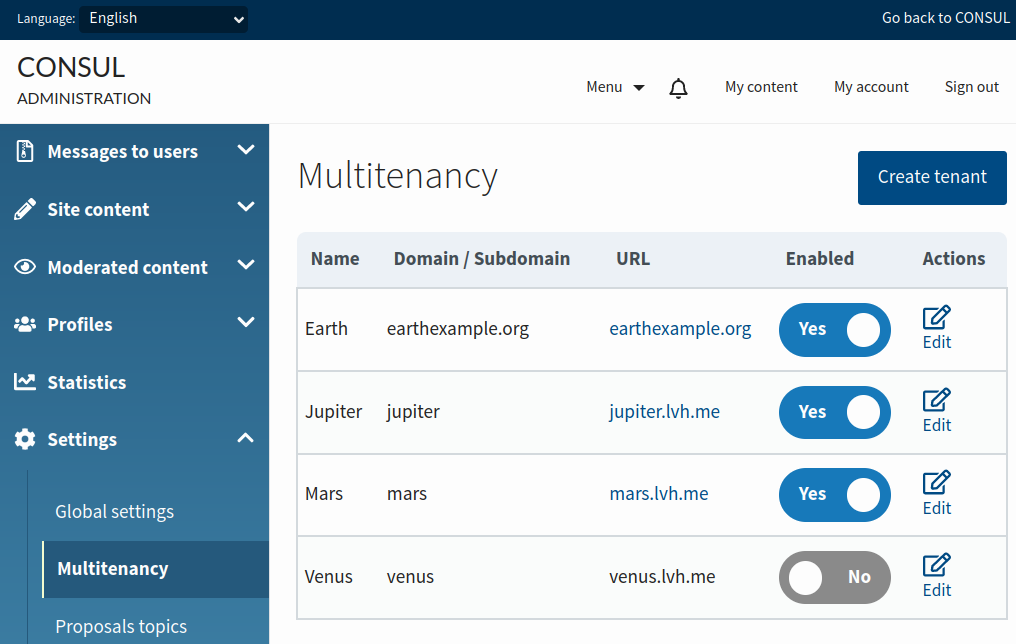Click the Settings gear icon
The width and height of the screenshot is (1016, 644).
pos(22,439)
